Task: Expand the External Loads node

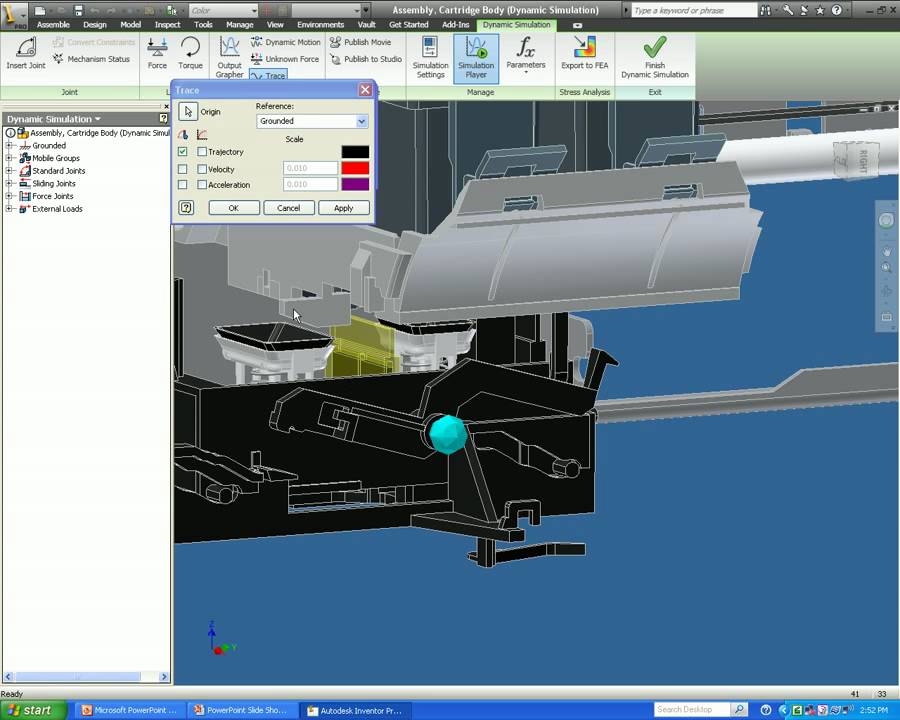Action: (x=9, y=208)
